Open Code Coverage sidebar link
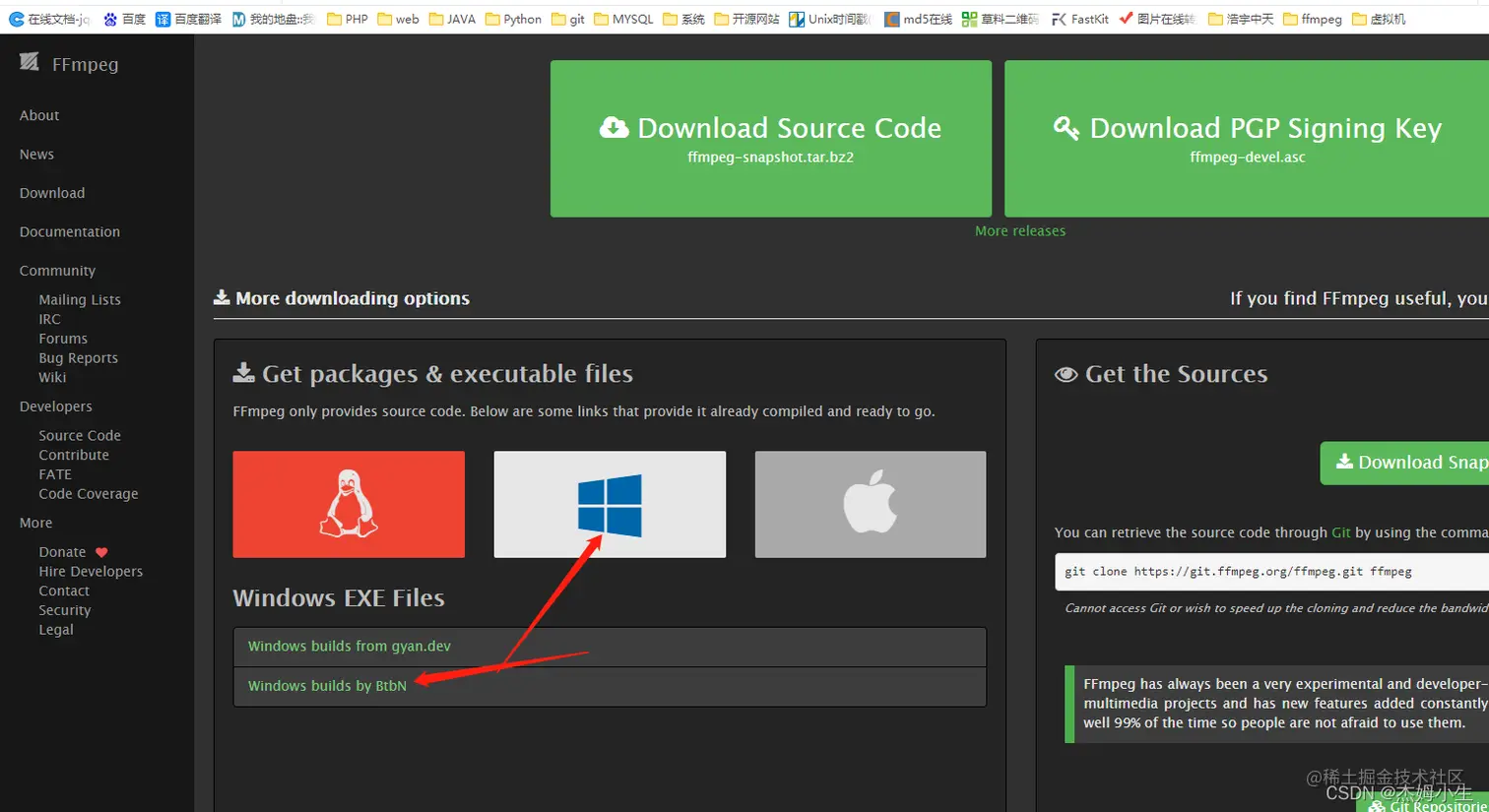This screenshot has width=1489, height=812. pyautogui.click(x=89, y=494)
